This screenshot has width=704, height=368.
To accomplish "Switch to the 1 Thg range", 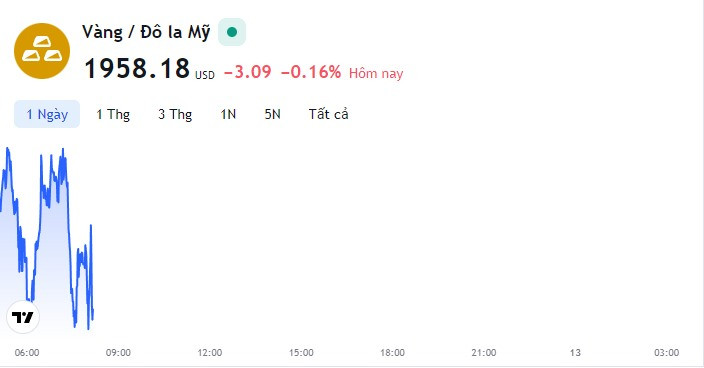I will 113,114.
